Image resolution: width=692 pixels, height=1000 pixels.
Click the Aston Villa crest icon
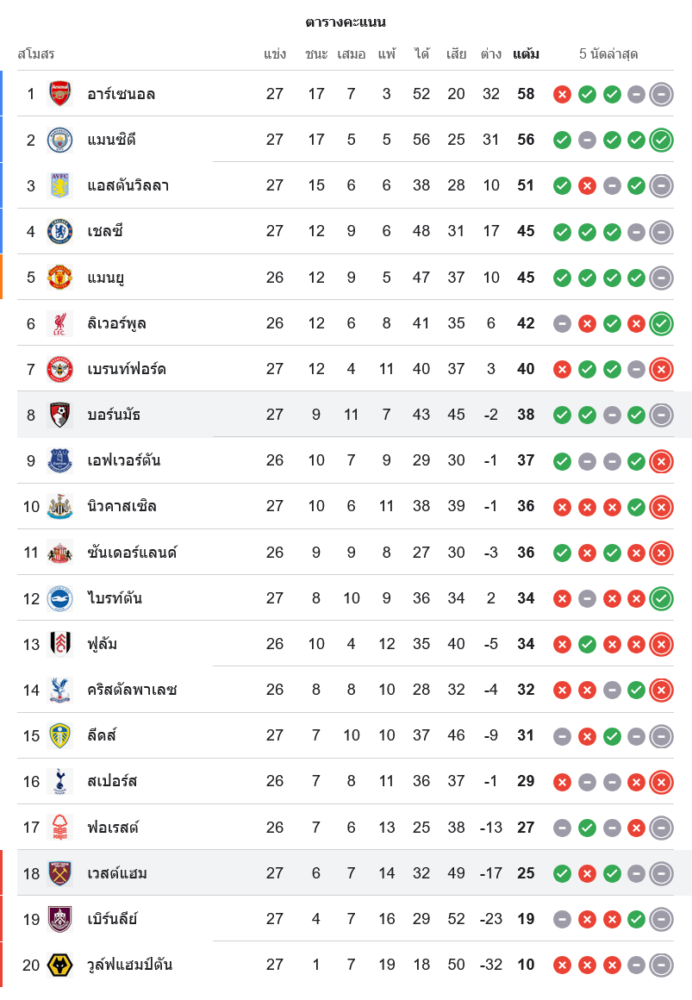(x=60, y=186)
